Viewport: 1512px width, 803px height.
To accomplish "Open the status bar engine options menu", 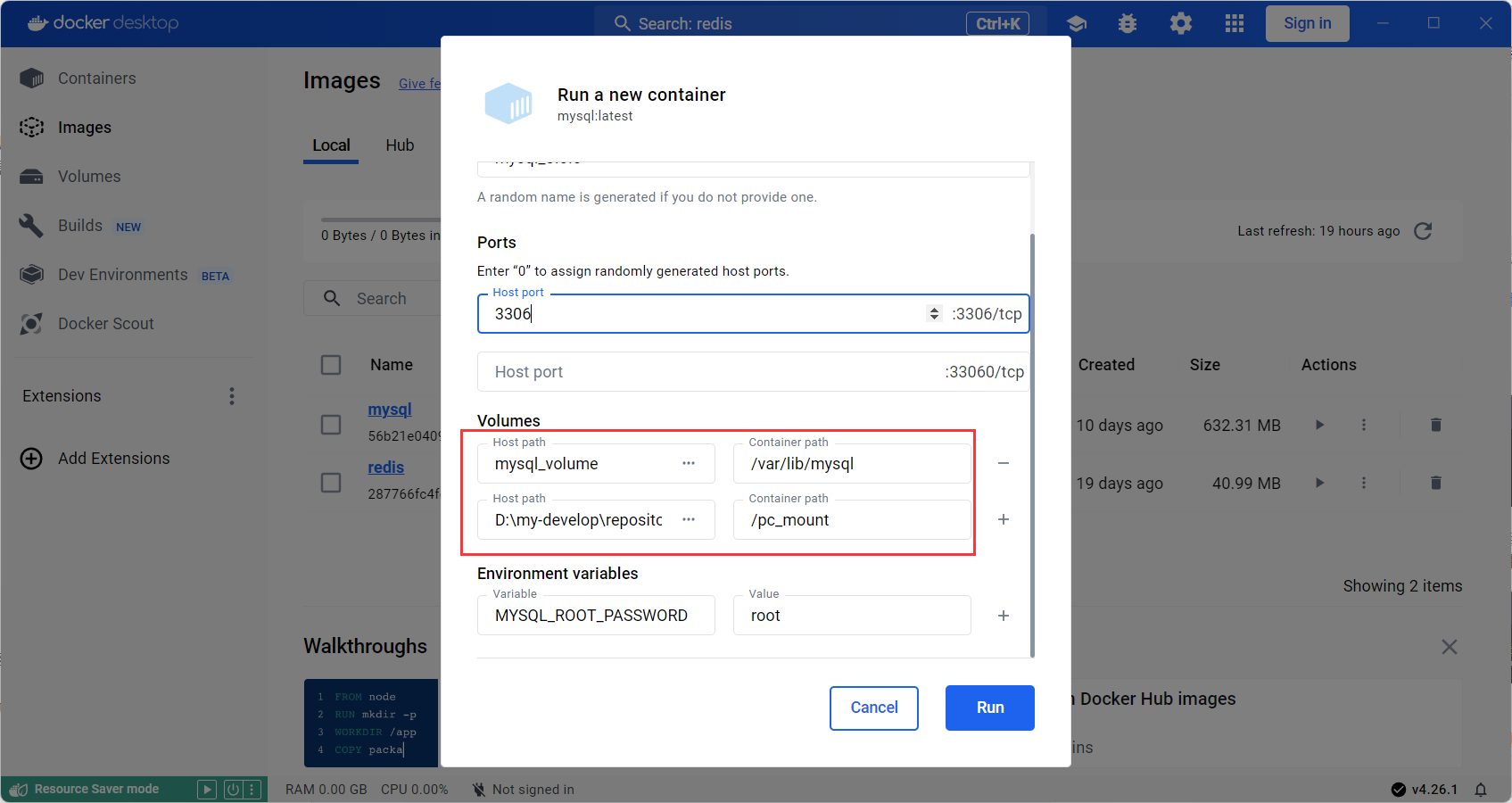I will coord(252,790).
